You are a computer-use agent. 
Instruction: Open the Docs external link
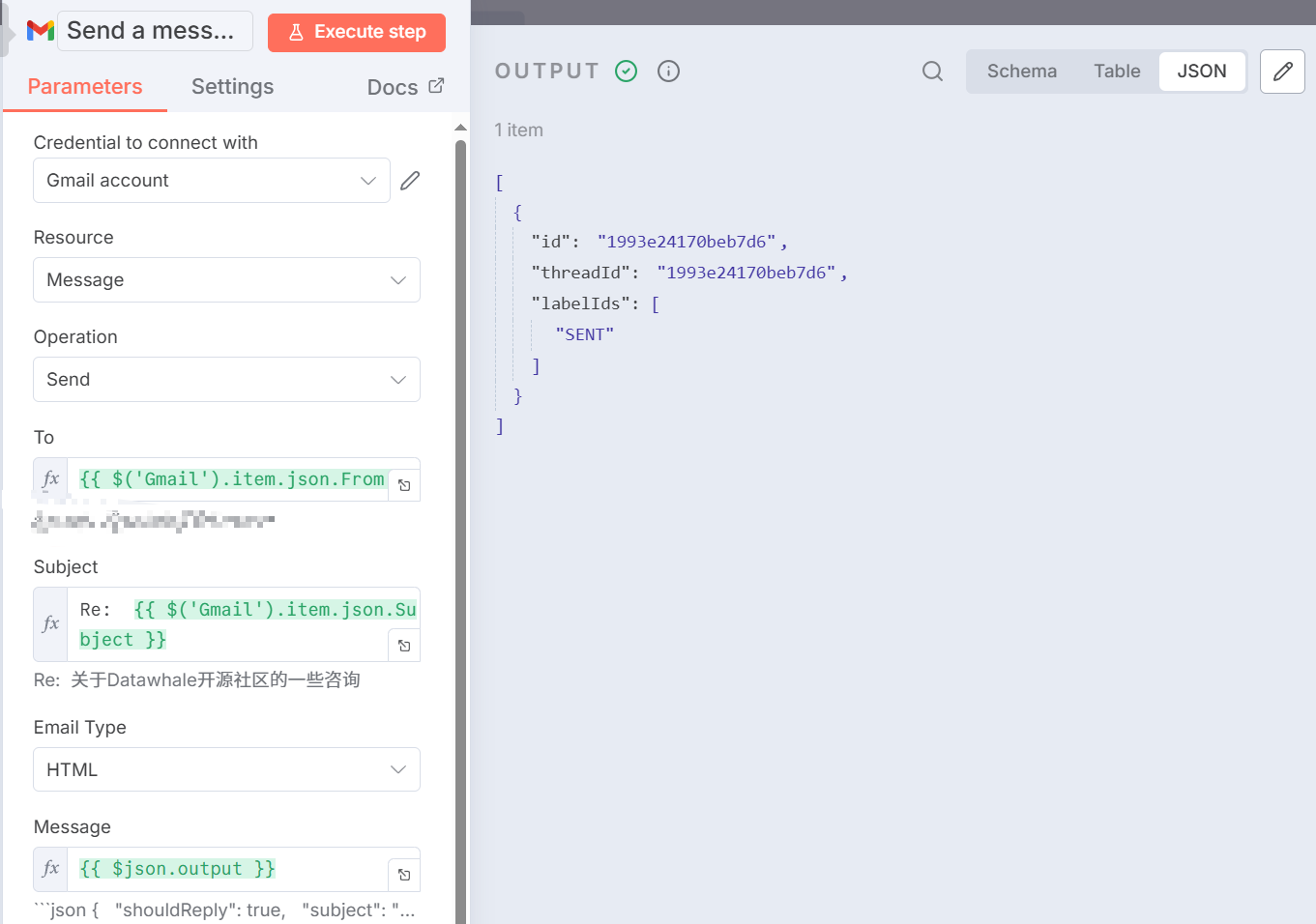405,87
